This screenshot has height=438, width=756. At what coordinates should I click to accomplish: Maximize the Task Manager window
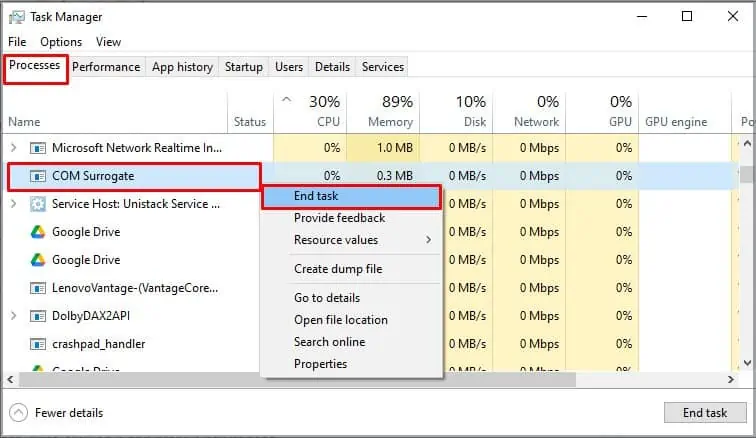coord(687,16)
